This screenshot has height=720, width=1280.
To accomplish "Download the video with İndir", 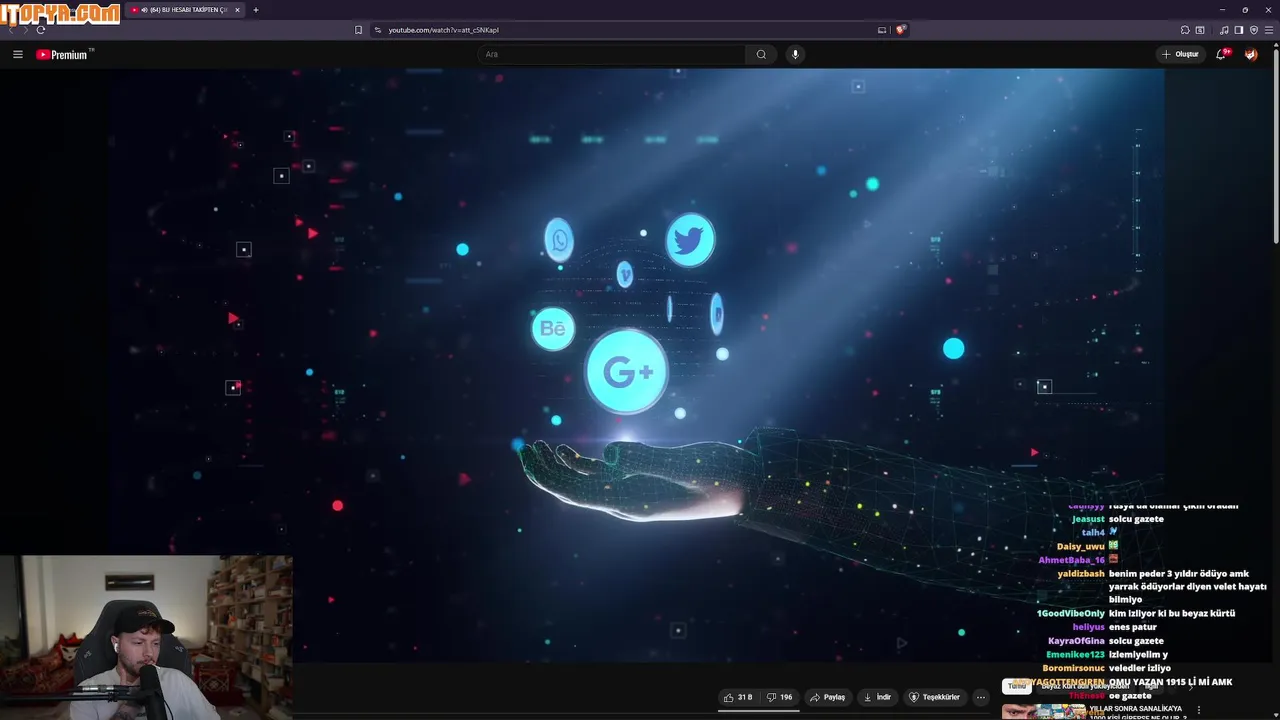I will click(877, 697).
